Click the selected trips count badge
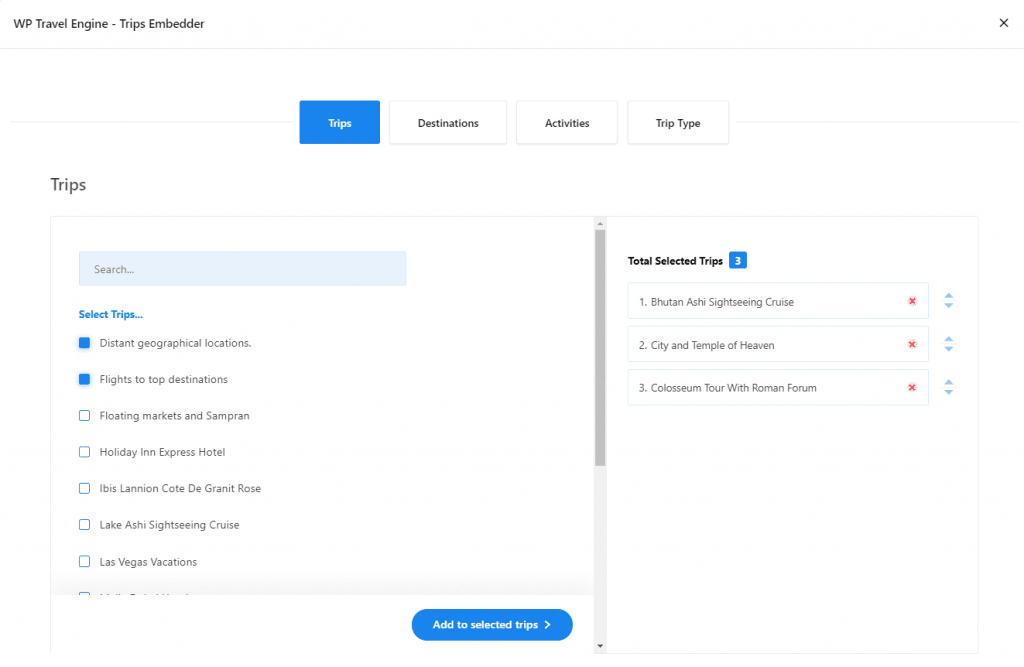1024x667 pixels. (x=737, y=260)
